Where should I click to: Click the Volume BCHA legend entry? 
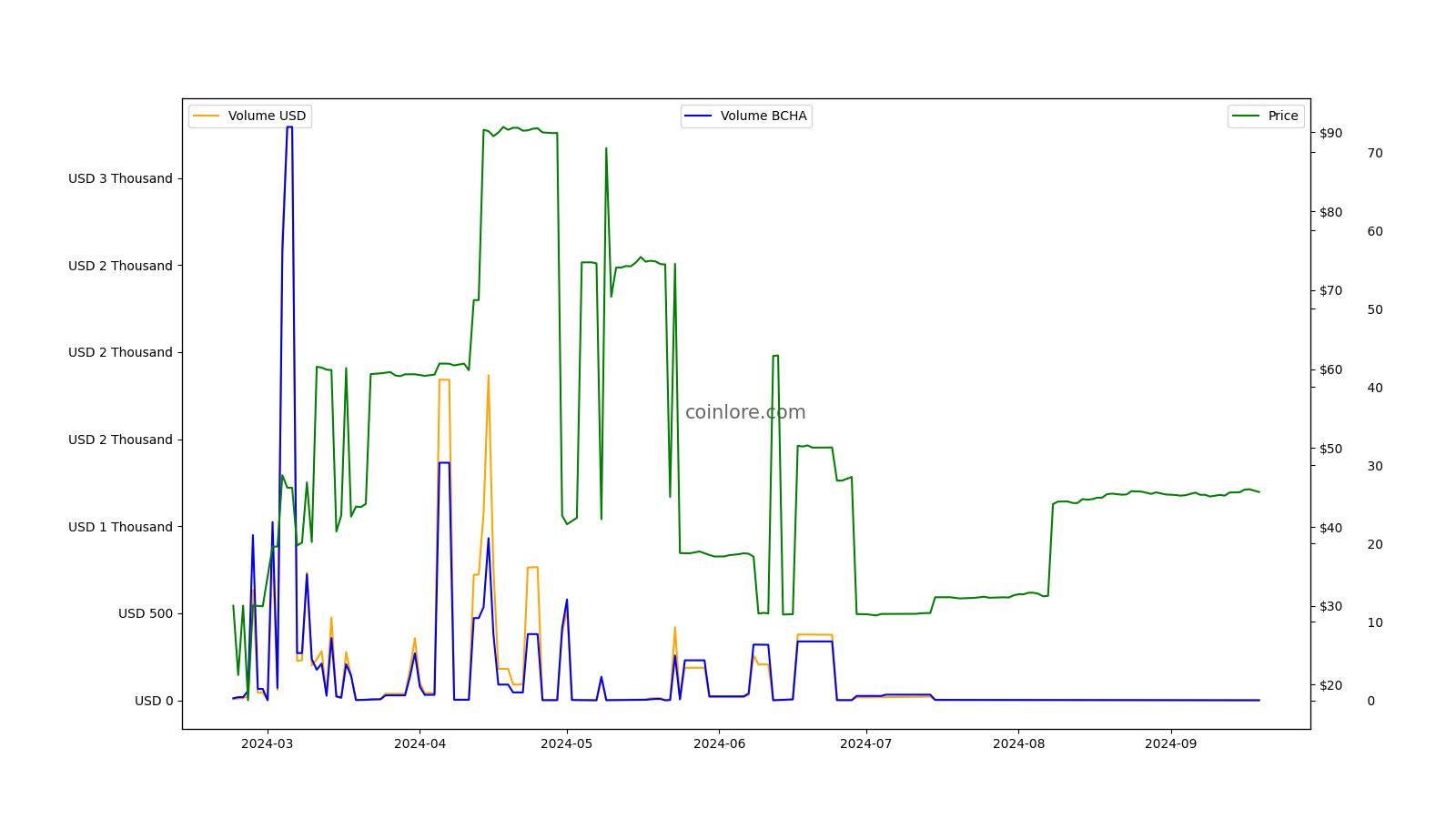click(746, 116)
